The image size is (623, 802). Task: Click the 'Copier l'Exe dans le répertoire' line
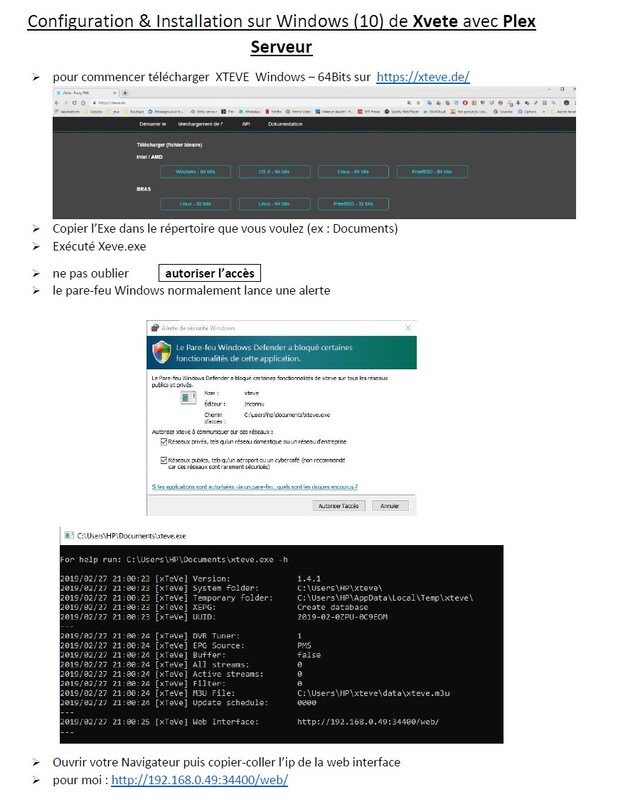click(x=225, y=228)
